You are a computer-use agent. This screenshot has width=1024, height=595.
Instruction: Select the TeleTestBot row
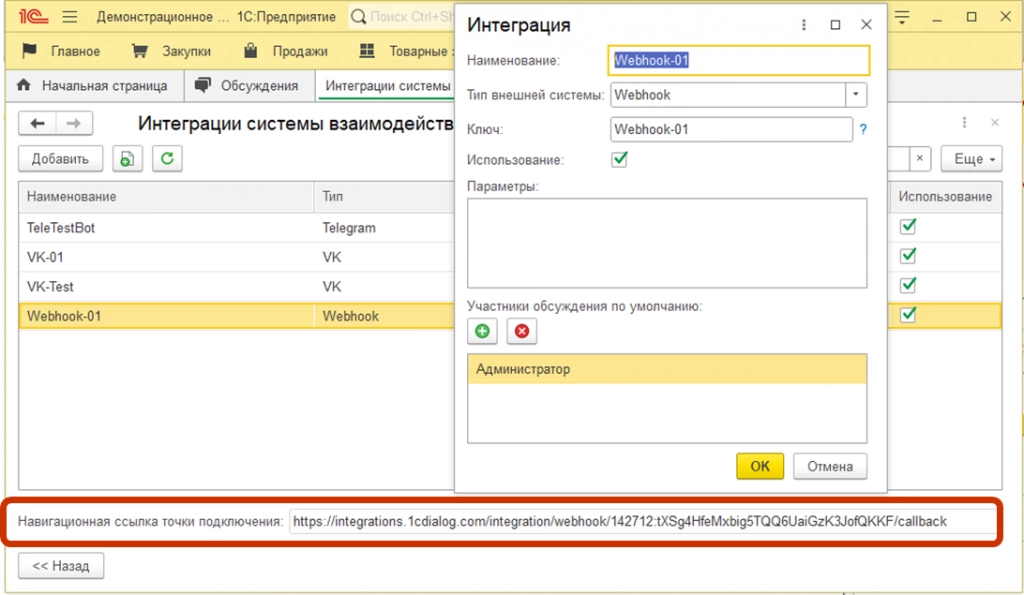click(236, 228)
